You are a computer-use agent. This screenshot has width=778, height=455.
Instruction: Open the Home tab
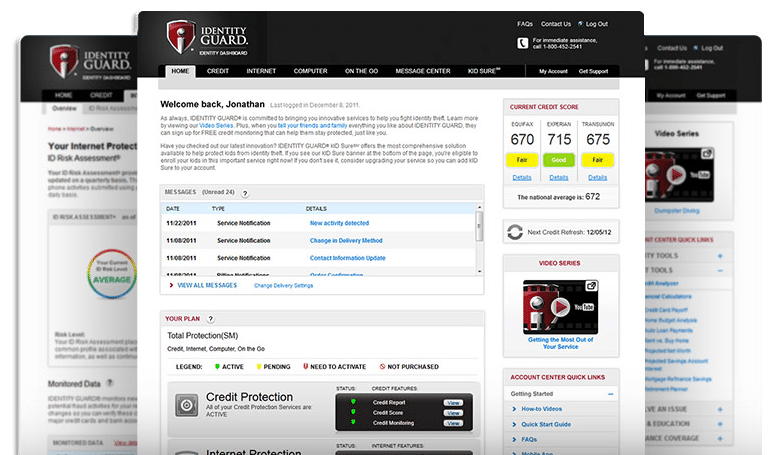tap(180, 71)
